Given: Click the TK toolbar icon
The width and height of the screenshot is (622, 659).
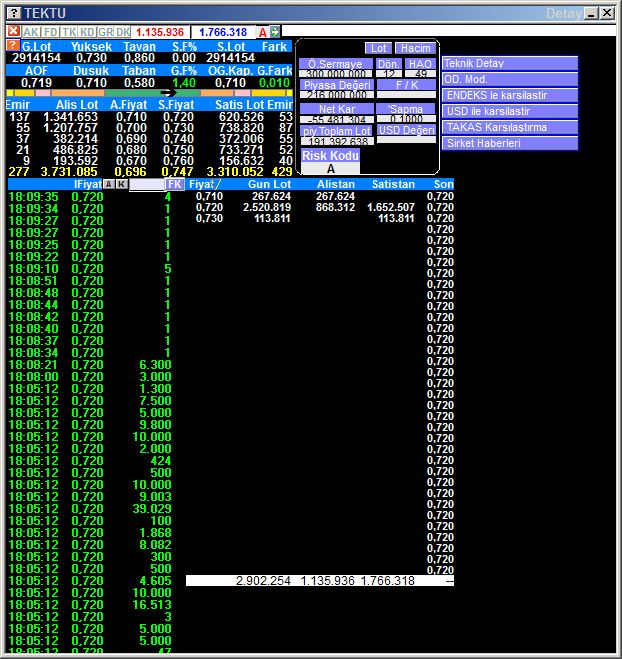Looking at the screenshot, I should tap(68, 32).
